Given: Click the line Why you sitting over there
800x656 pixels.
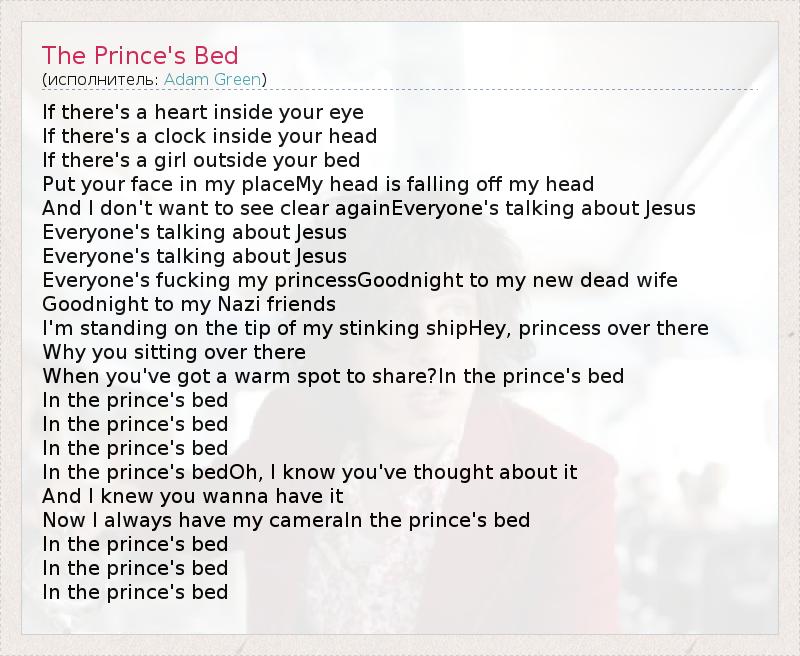Looking at the screenshot, I should coord(174,352).
